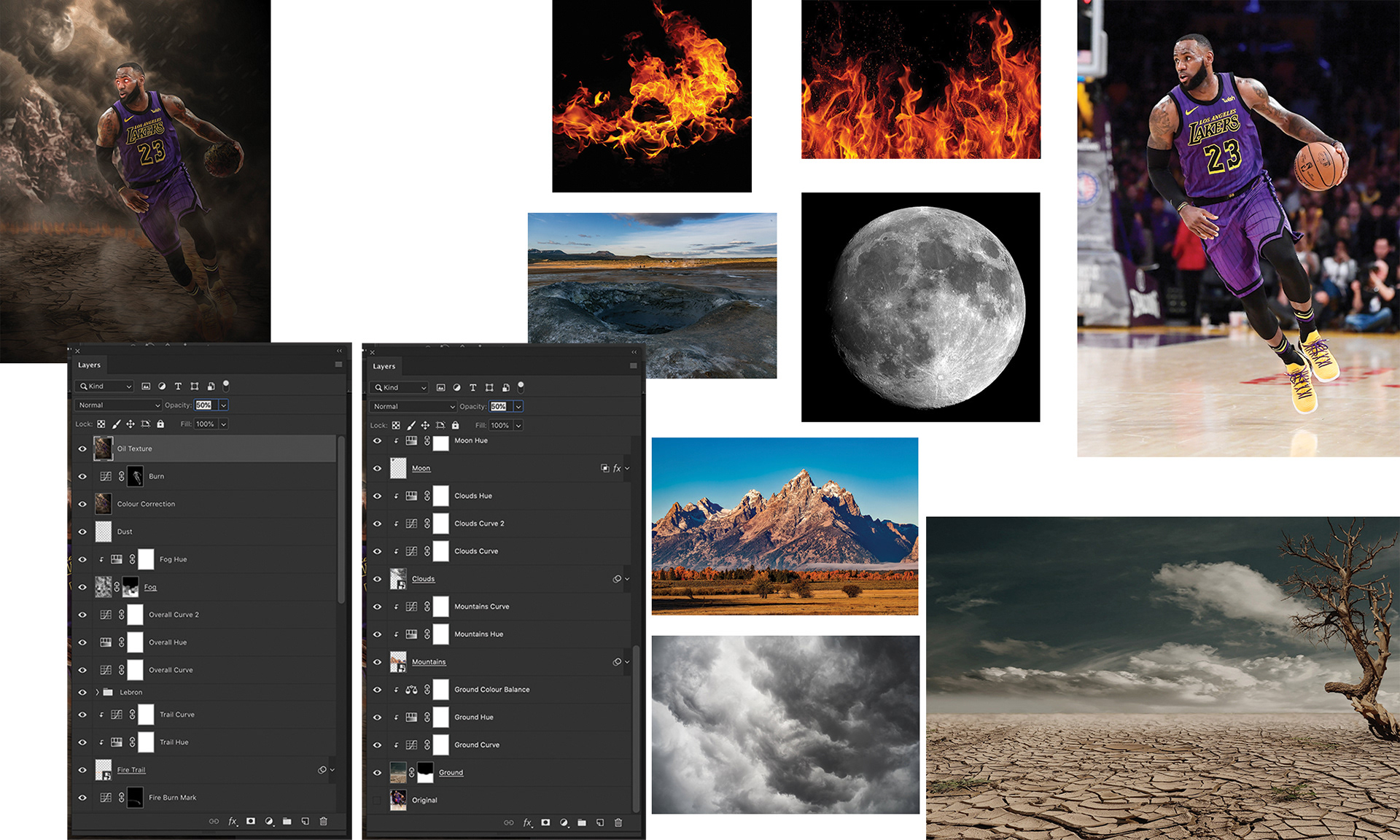
Task: Create new group folder in left Layers panel
Action: pyautogui.click(x=287, y=821)
